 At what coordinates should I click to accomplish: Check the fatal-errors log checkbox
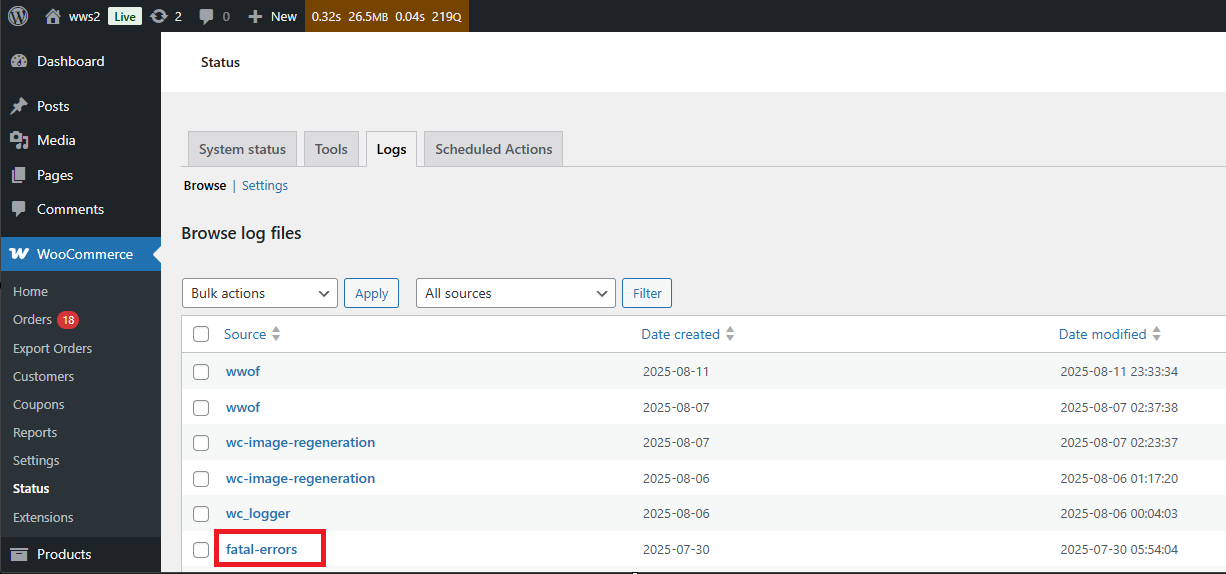point(201,550)
